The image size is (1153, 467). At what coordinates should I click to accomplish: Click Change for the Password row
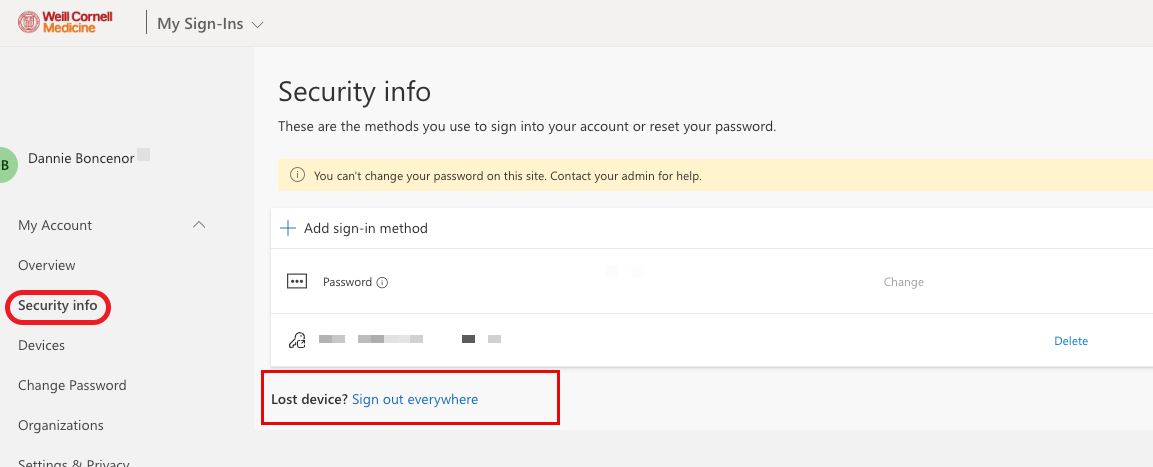click(x=903, y=282)
